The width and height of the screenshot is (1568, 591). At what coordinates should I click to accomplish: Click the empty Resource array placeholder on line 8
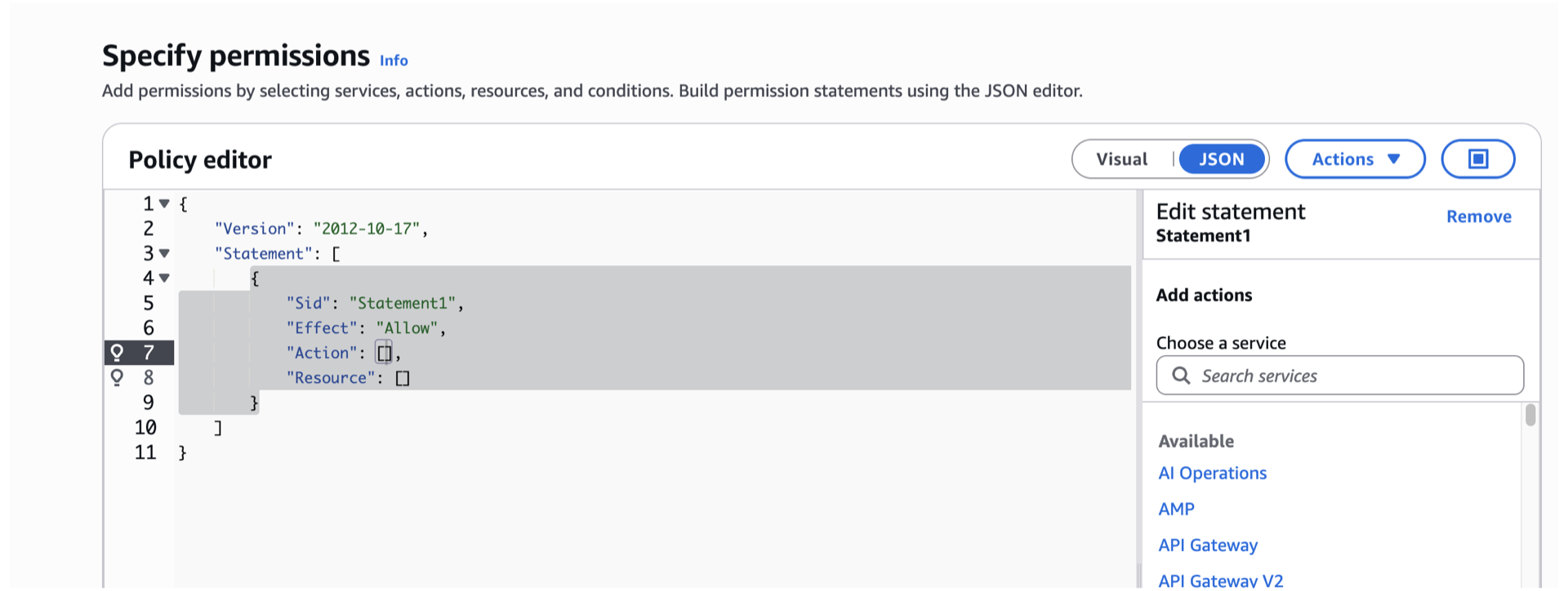coord(402,377)
